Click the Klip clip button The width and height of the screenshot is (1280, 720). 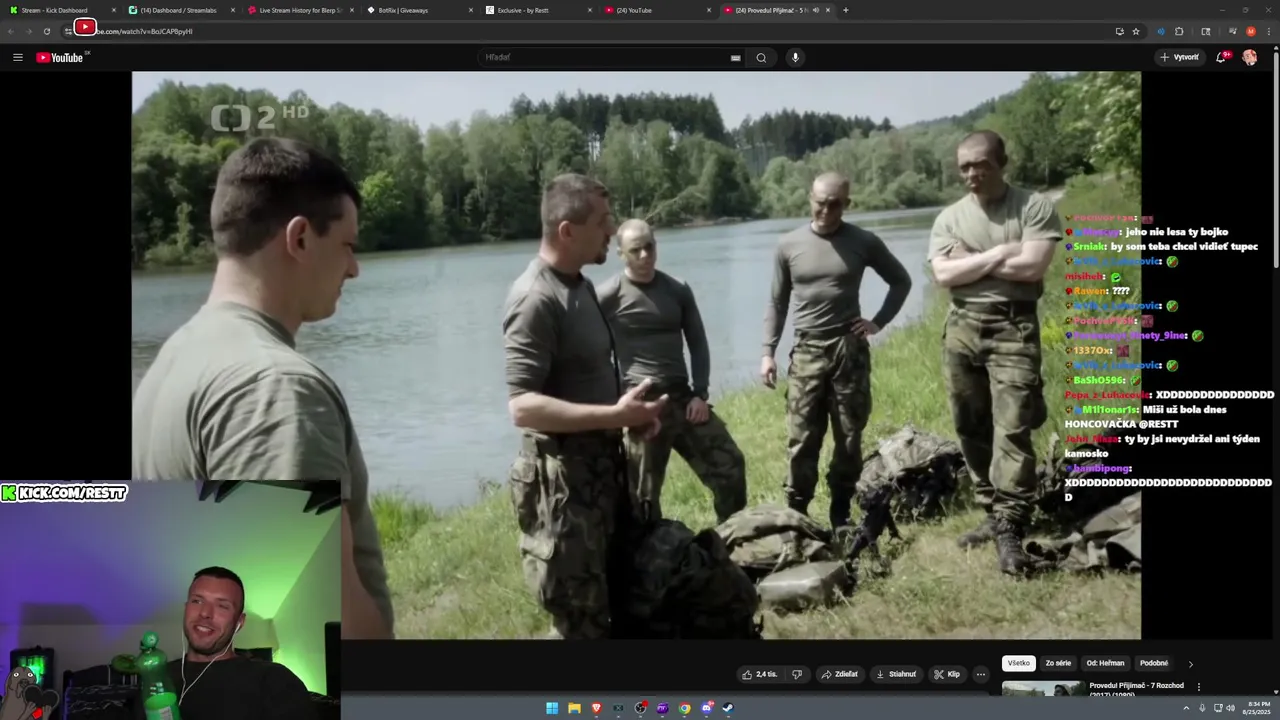point(946,674)
